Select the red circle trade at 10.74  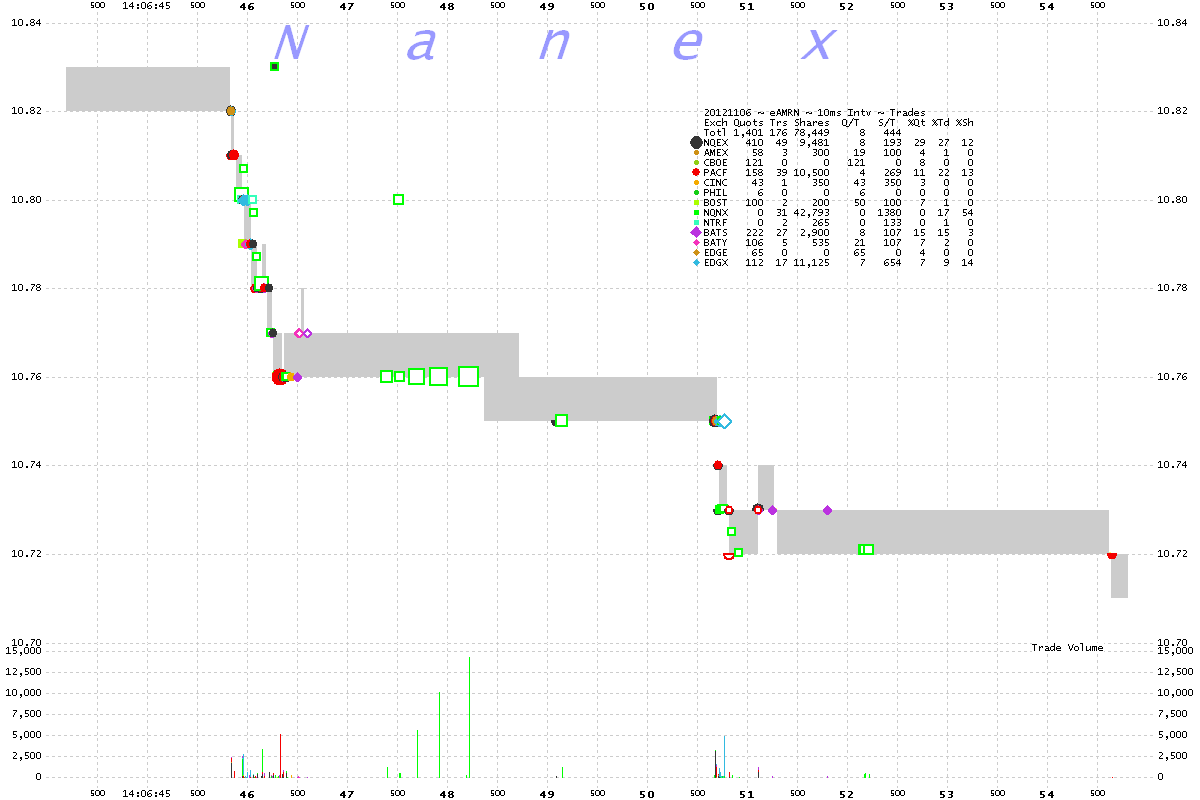click(x=718, y=465)
